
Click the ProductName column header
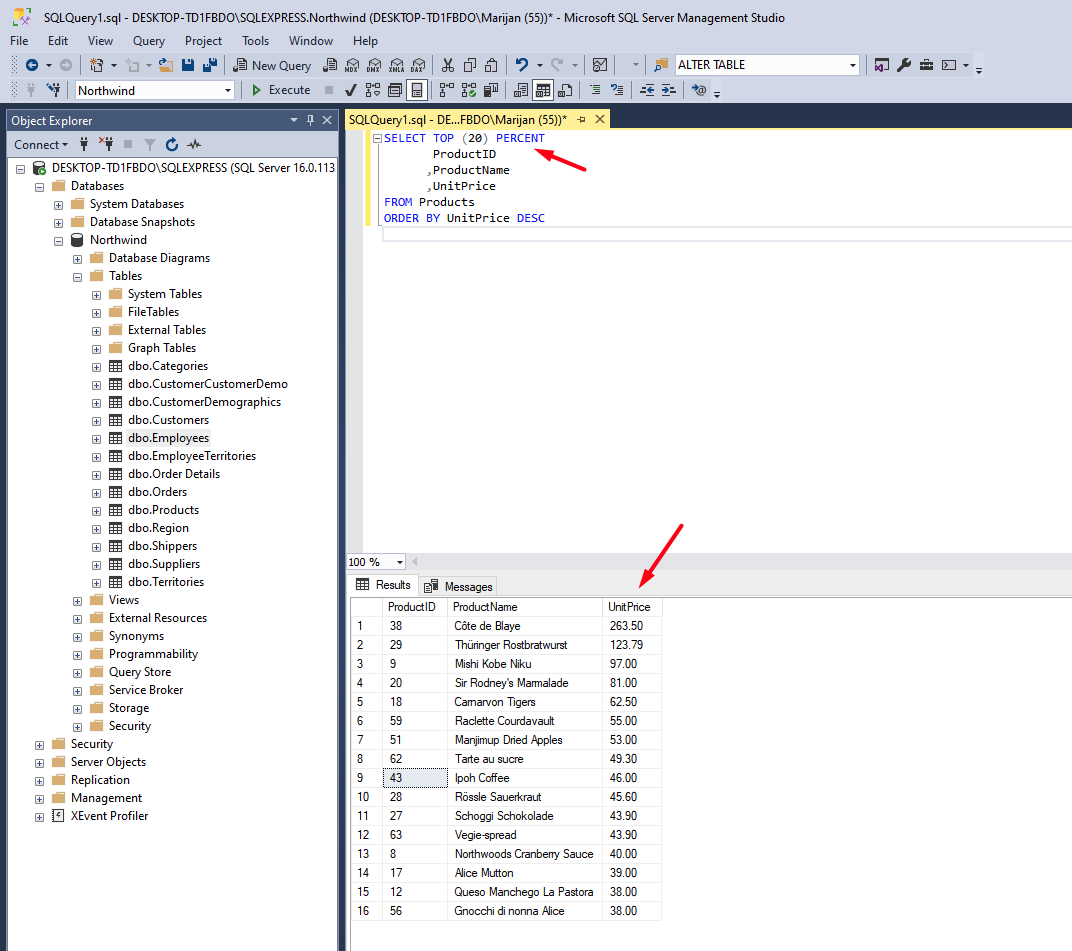(x=524, y=607)
